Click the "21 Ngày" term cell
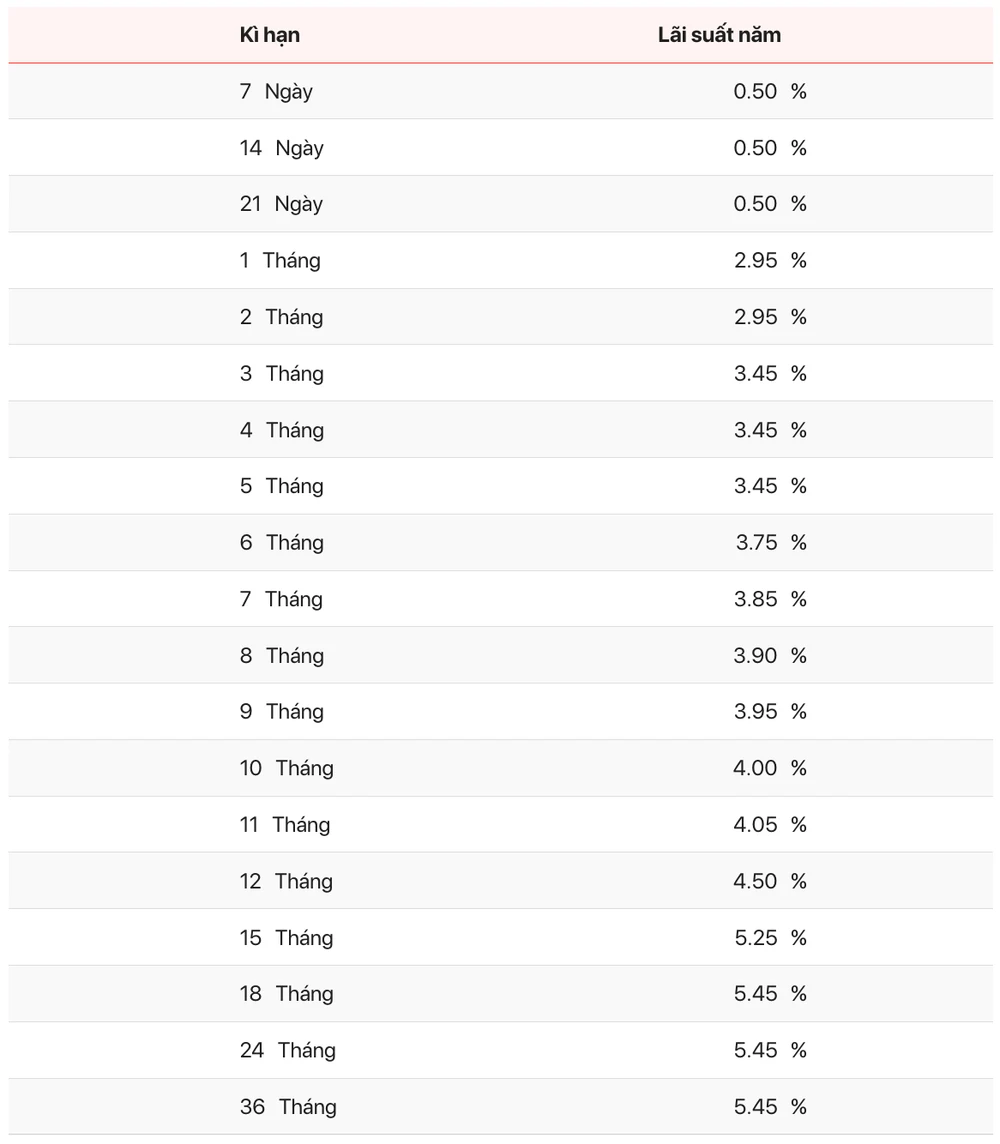1000x1144 pixels. click(x=281, y=204)
